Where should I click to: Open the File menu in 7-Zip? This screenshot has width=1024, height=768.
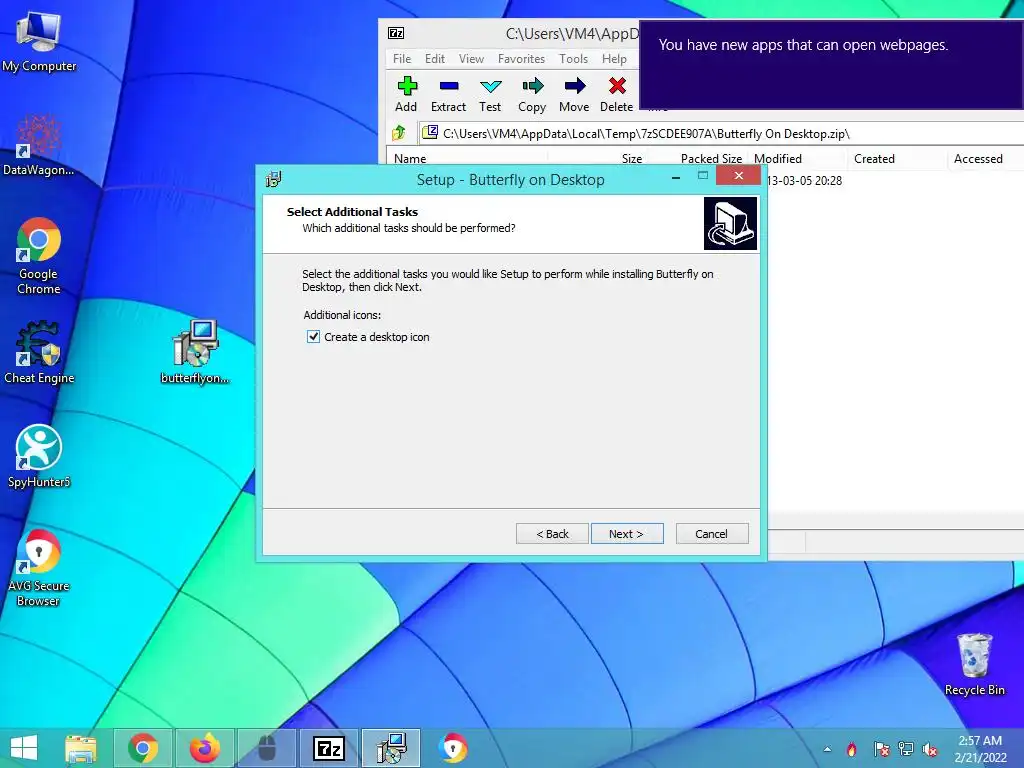(402, 59)
